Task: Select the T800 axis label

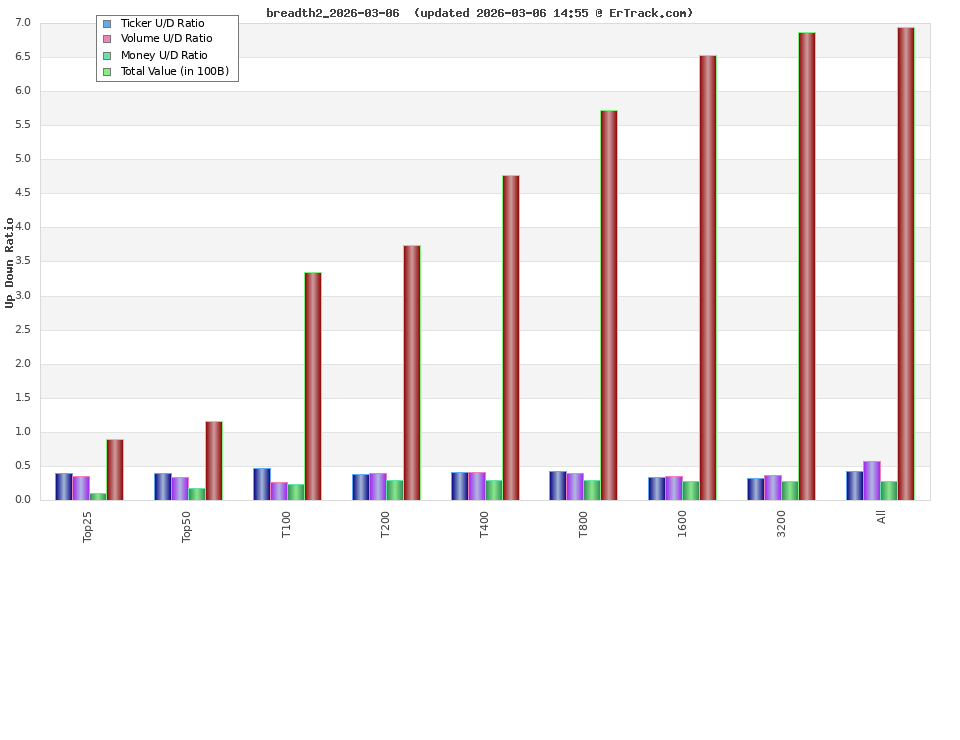Action: (585, 525)
